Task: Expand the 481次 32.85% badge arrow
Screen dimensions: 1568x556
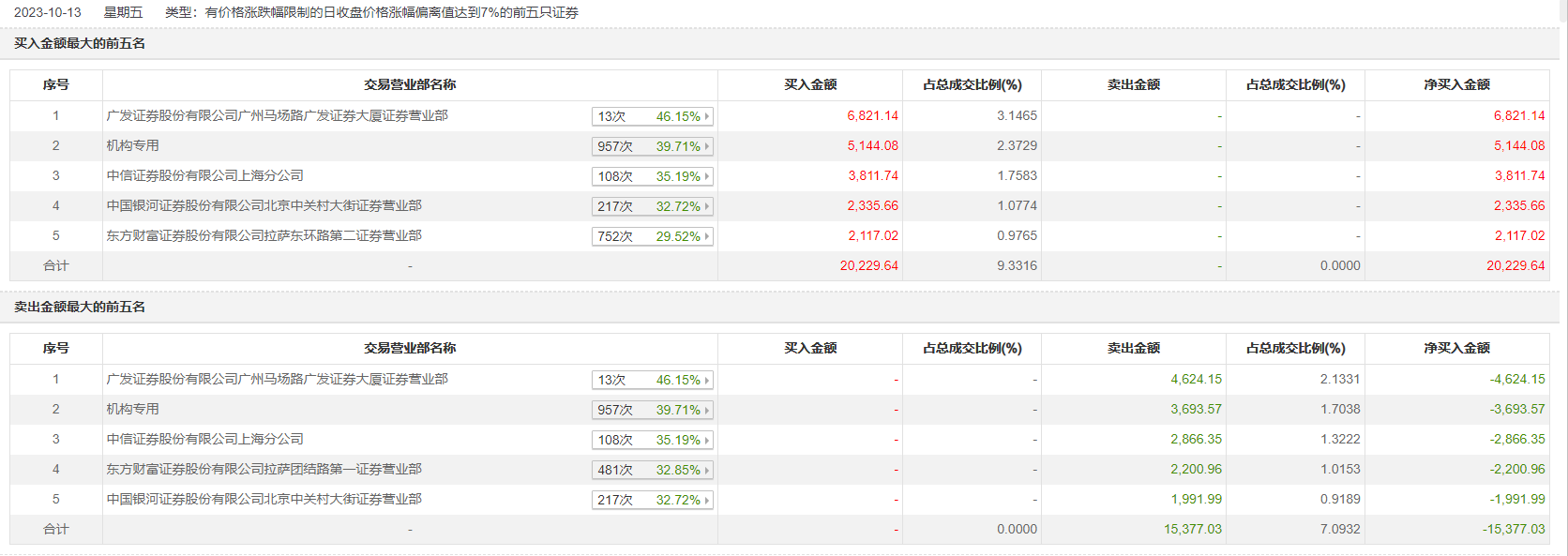Action: click(707, 470)
